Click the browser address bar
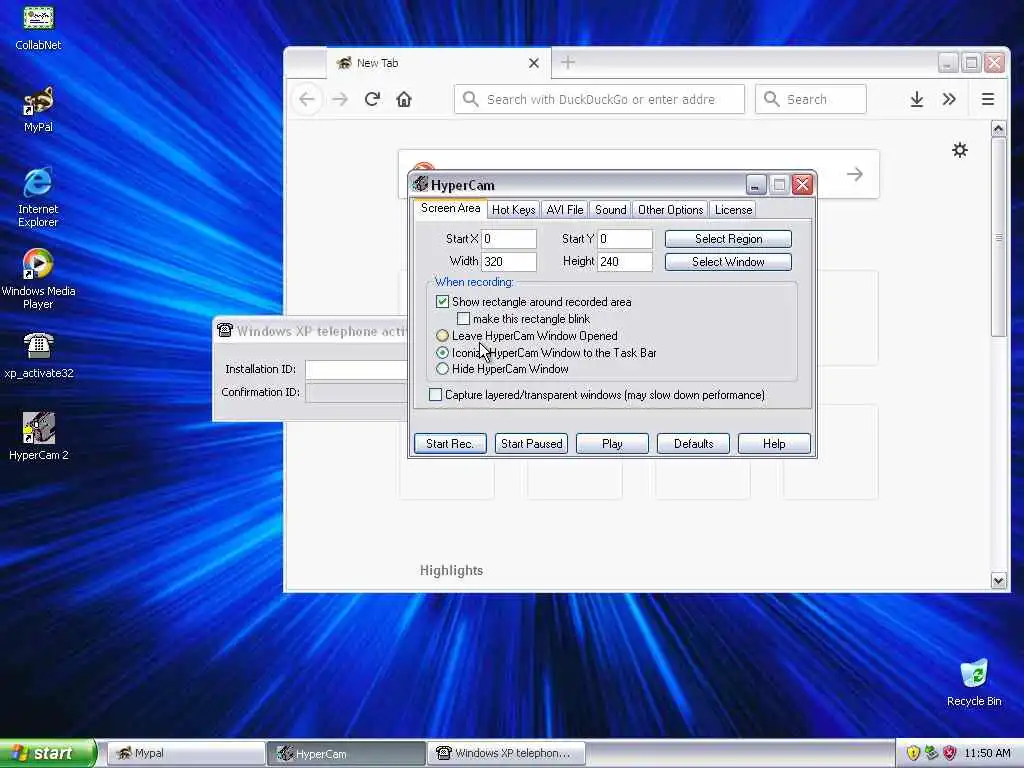The width and height of the screenshot is (1024, 768). tap(600, 99)
